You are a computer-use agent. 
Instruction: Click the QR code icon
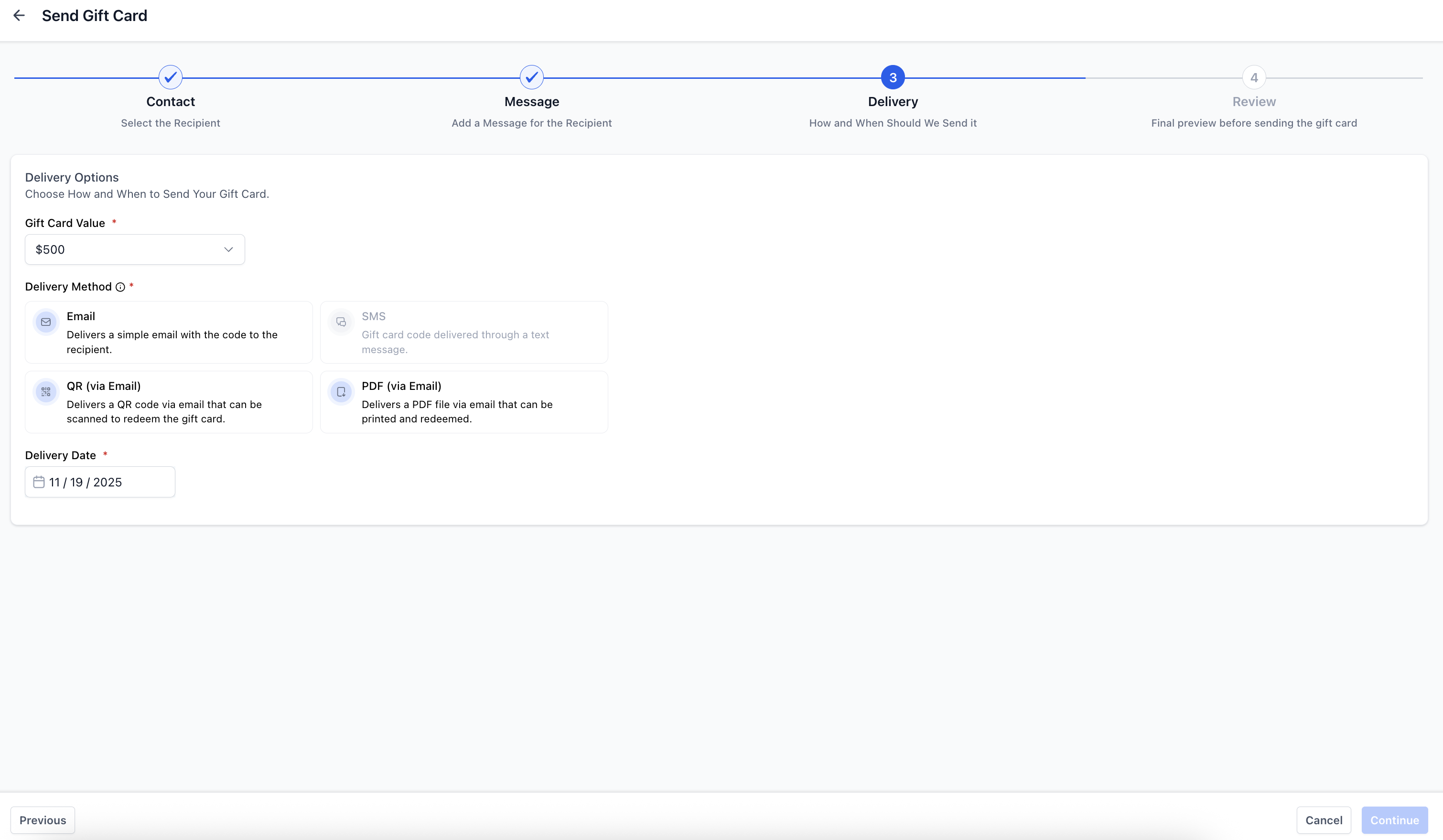click(46, 392)
